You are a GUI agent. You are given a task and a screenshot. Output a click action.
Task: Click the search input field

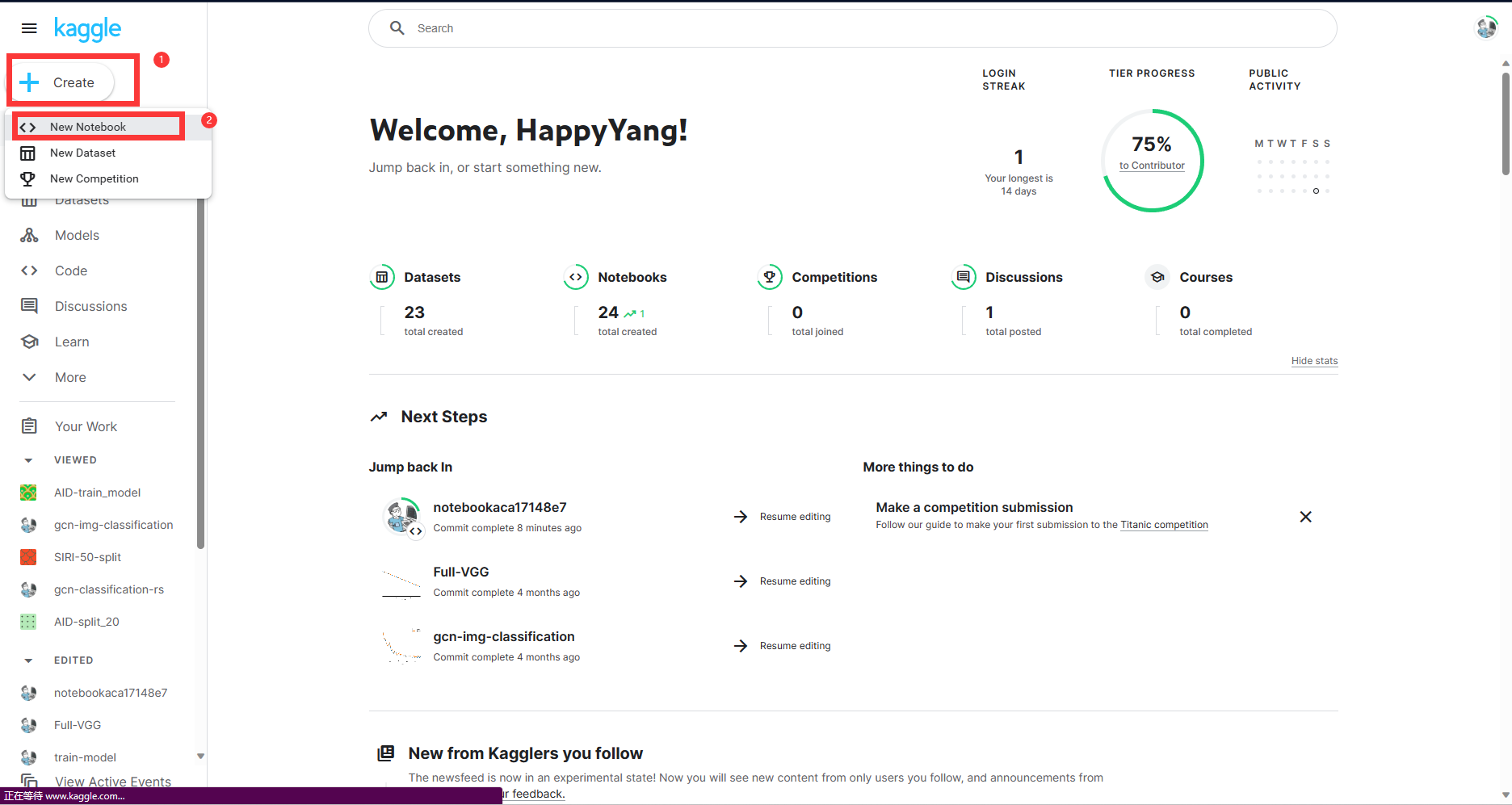click(853, 28)
